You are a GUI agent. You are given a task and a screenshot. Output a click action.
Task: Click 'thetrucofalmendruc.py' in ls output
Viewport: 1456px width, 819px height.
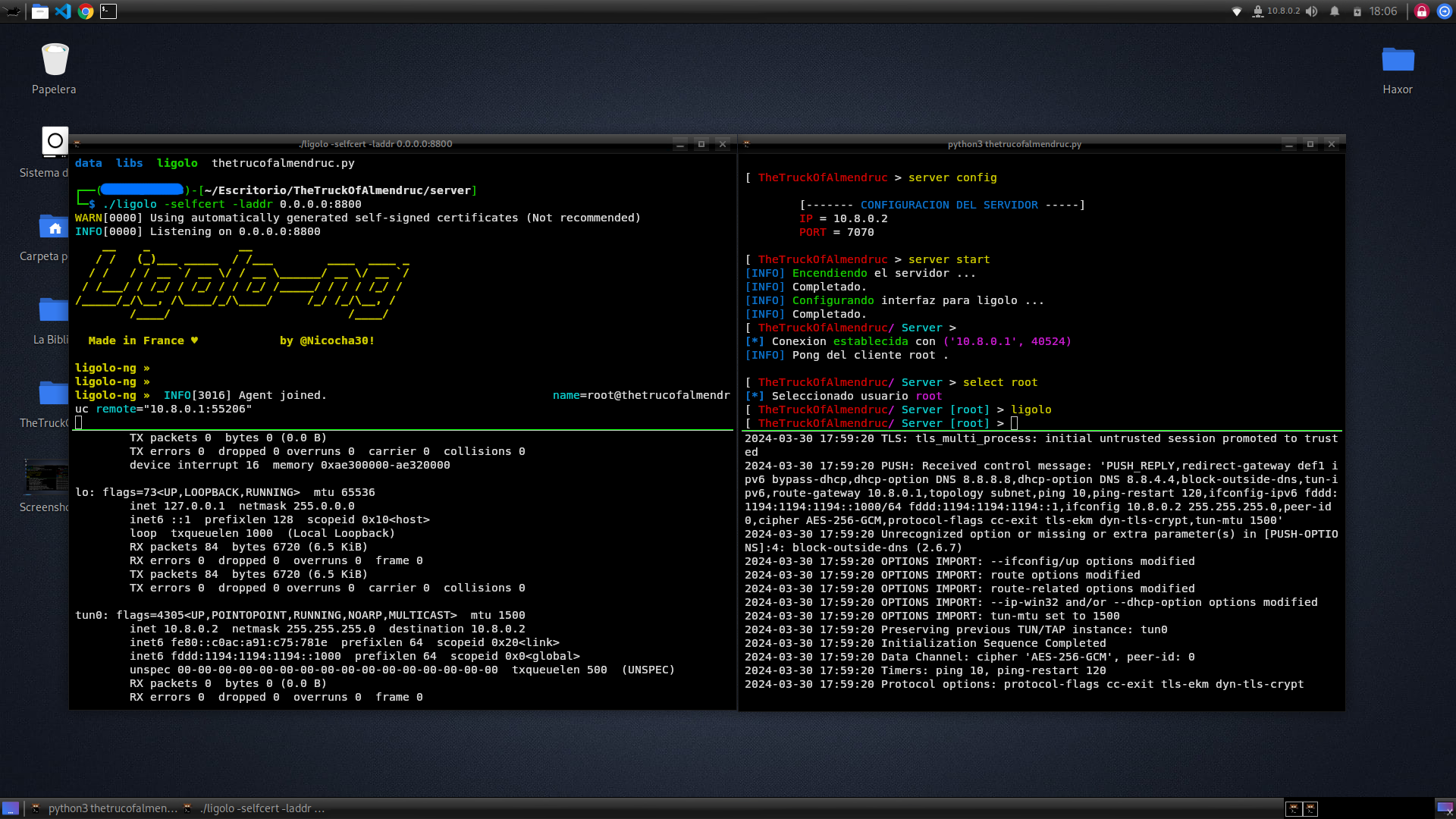pyautogui.click(x=283, y=163)
